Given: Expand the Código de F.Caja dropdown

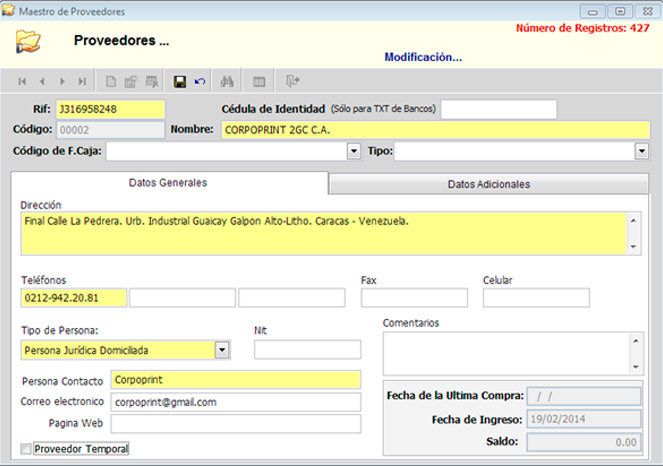Looking at the screenshot, I should coord(353,151).
